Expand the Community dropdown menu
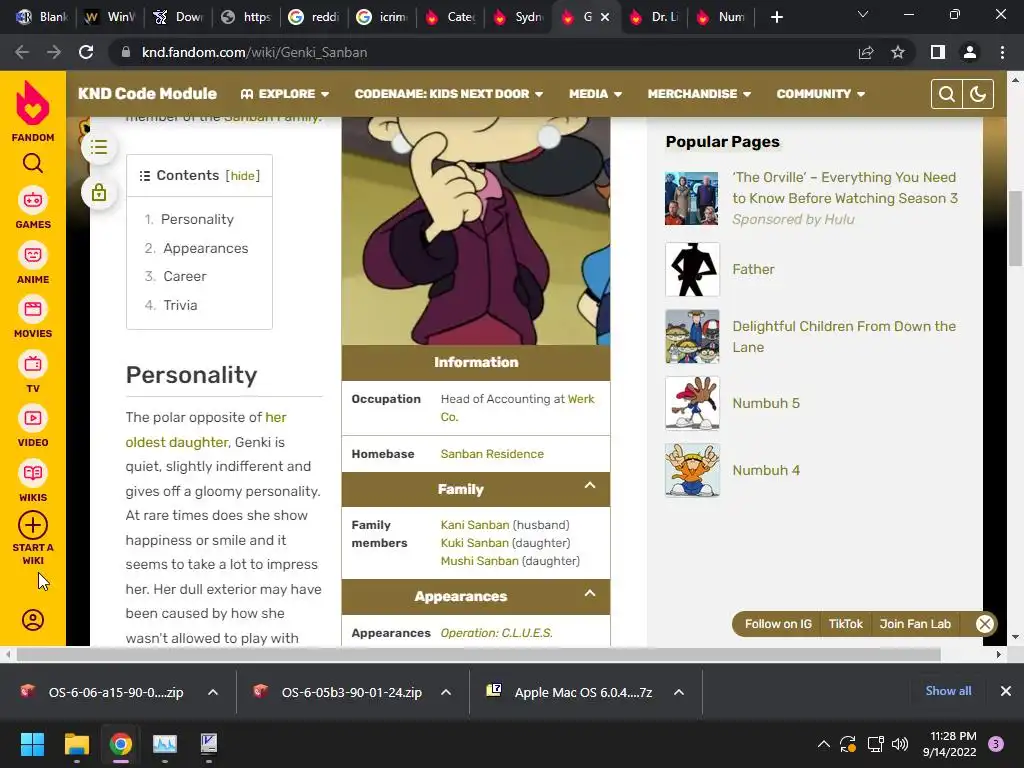Screen dimensions: 1024x768 820,94
